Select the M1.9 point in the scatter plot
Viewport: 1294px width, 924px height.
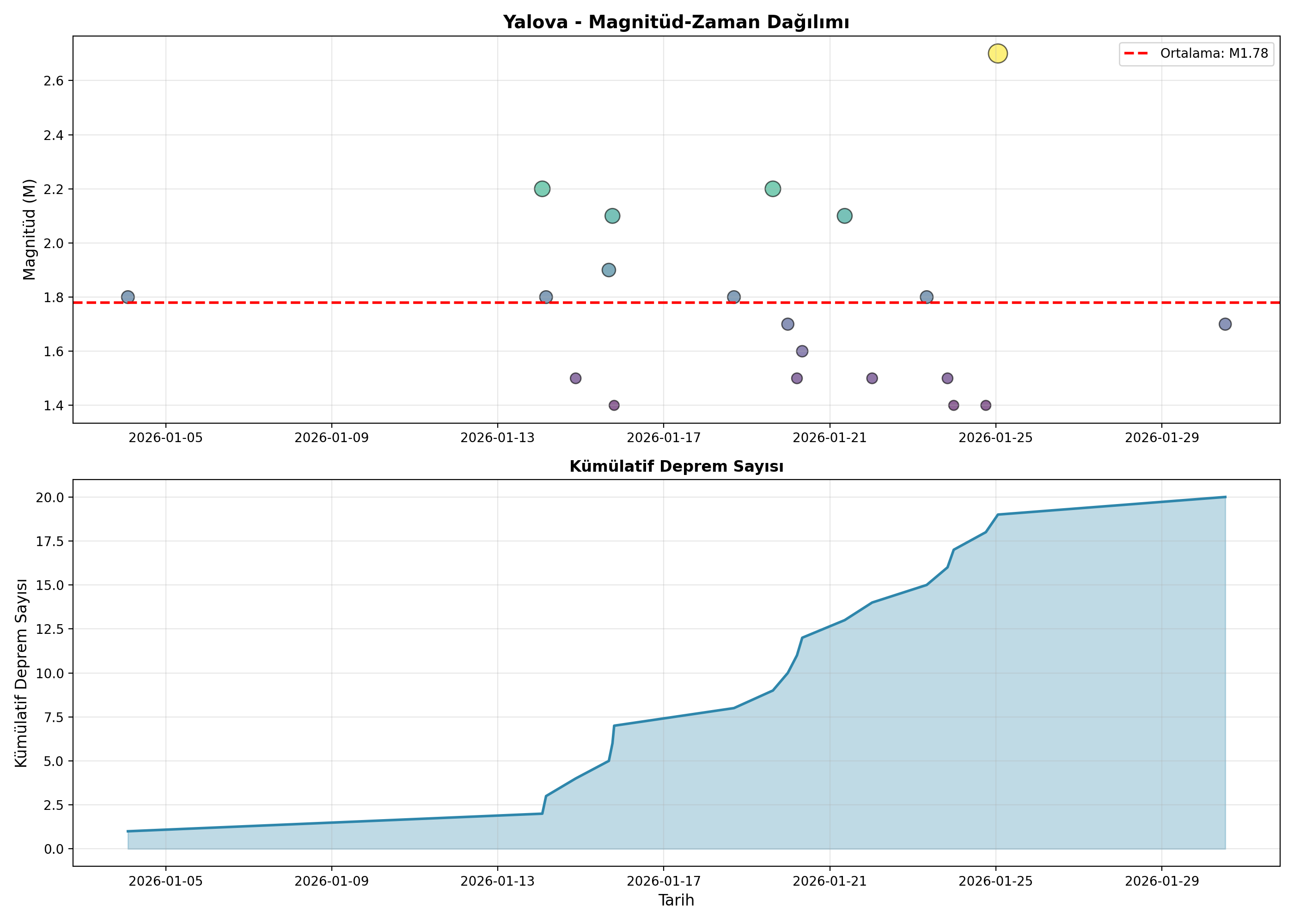(x=608, y=270)
